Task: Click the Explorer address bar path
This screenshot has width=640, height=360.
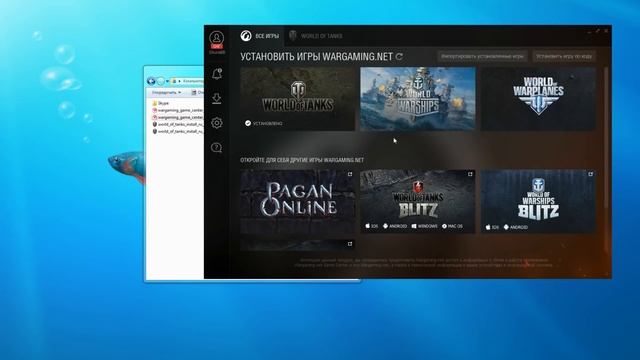Action: (x=188, y=81)
